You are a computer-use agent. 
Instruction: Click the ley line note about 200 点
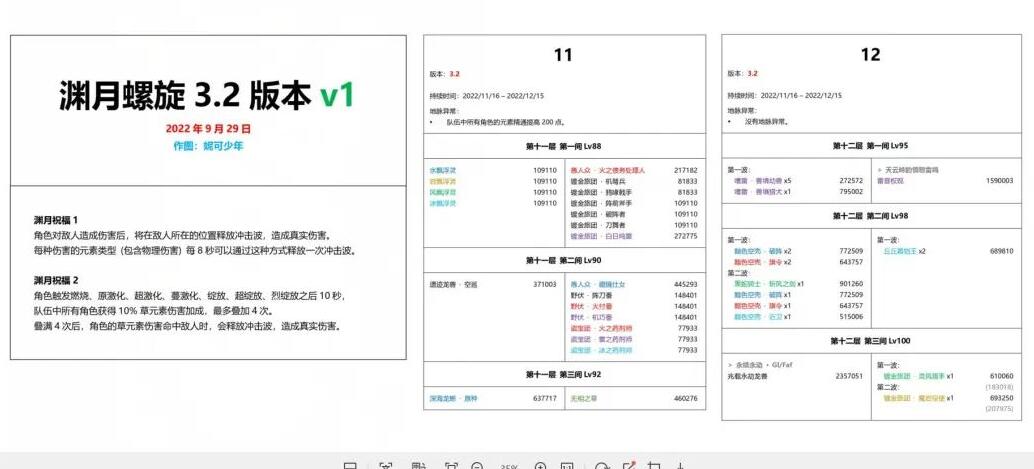506,122
